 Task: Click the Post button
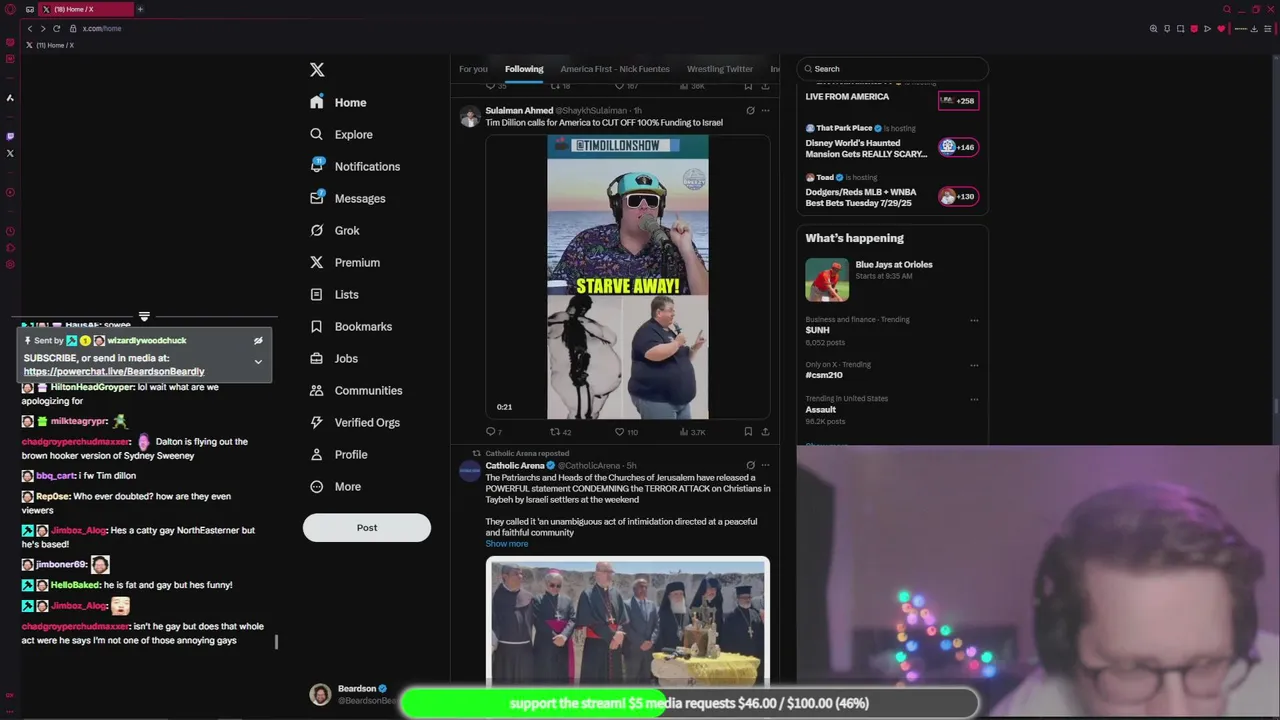click(367, 527)
